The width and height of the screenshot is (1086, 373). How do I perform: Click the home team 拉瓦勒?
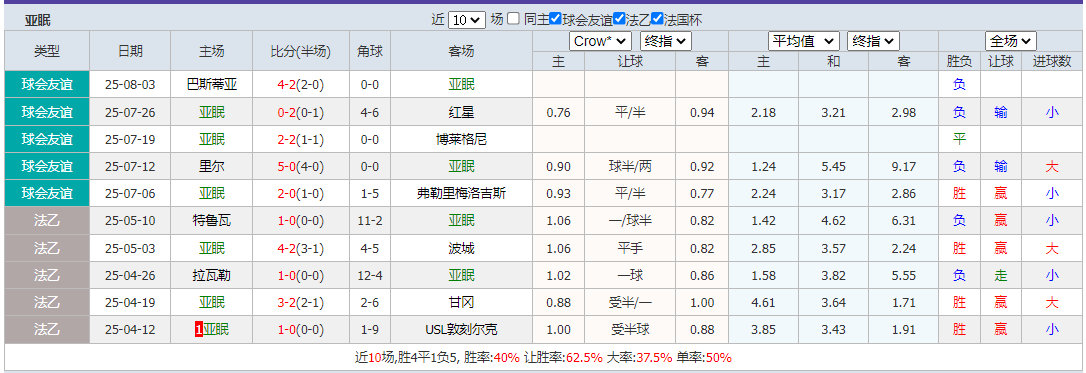212,275
